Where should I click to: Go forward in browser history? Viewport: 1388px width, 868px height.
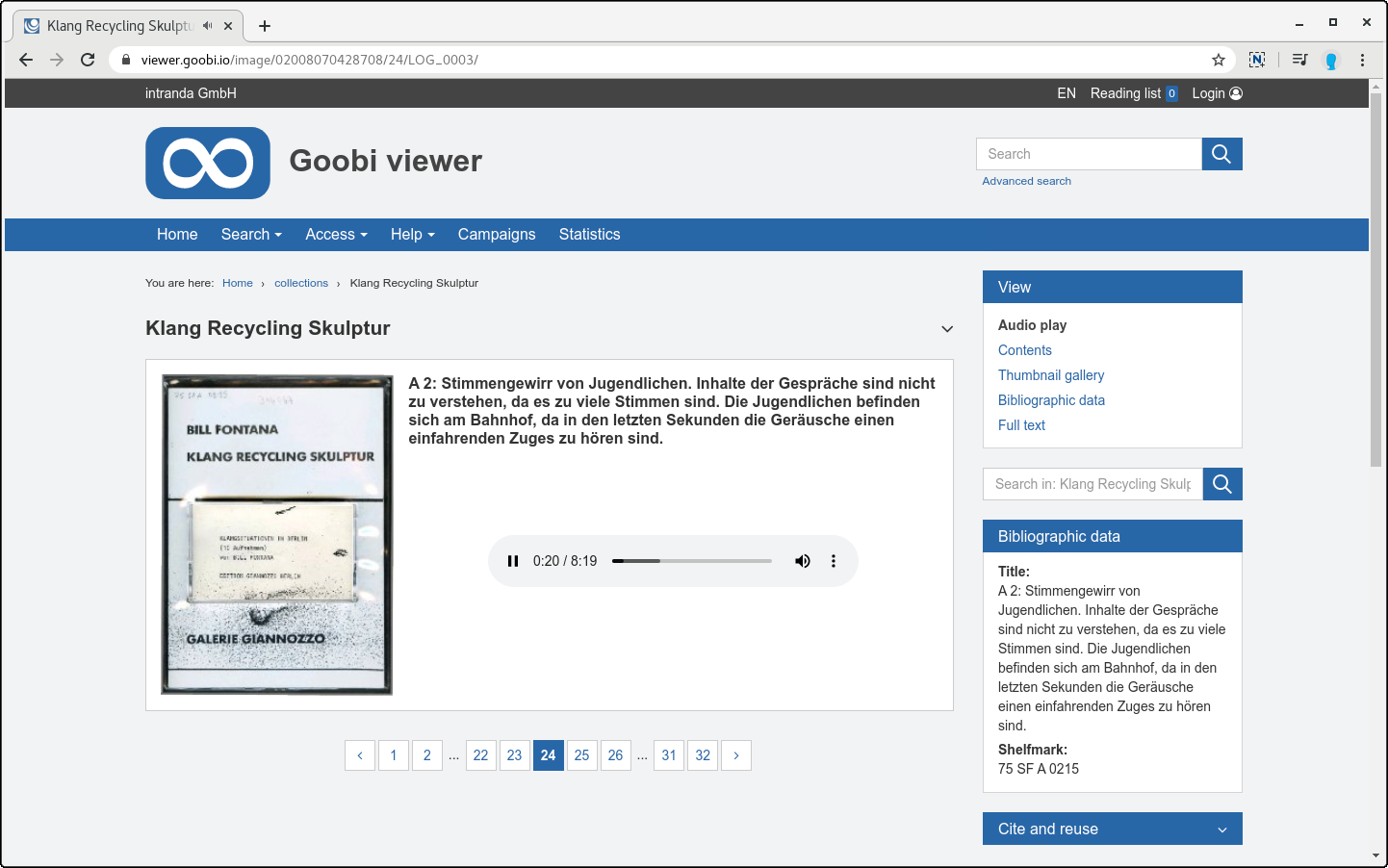[57, 60]
